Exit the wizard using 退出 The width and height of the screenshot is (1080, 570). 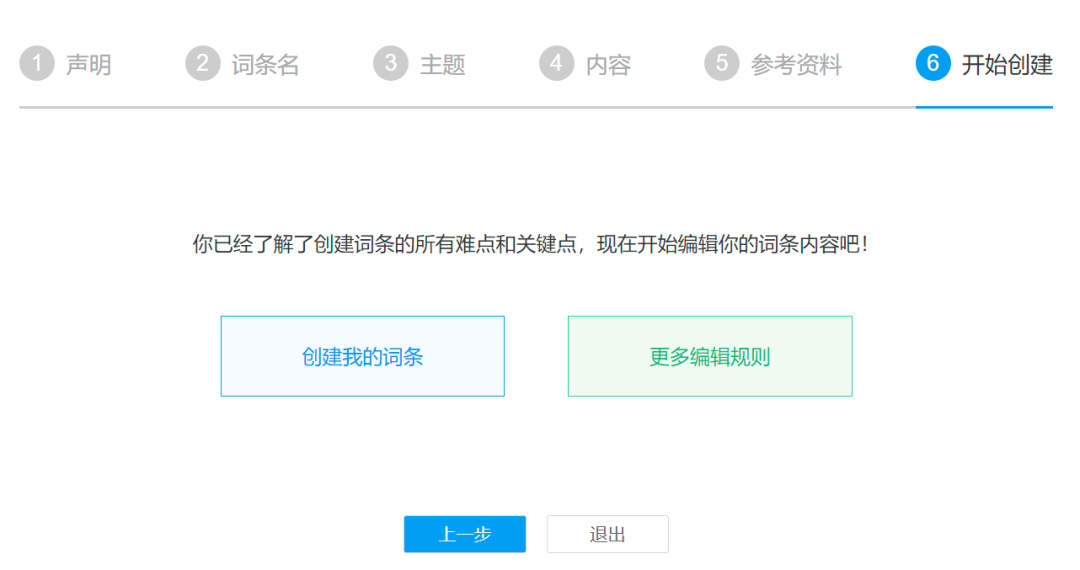pos(607,534)
